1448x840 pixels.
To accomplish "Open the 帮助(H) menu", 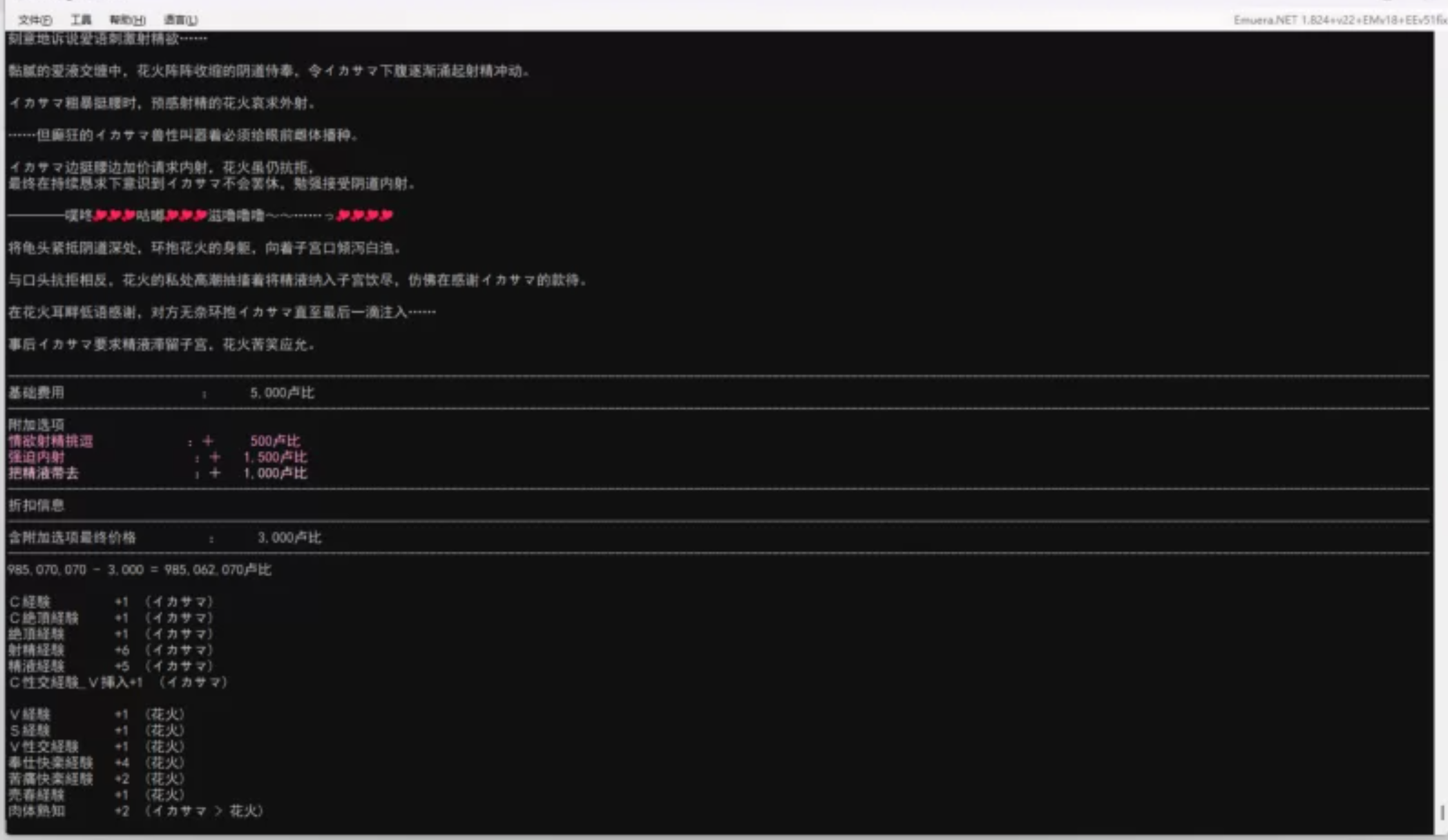I will tap(127, 20).
